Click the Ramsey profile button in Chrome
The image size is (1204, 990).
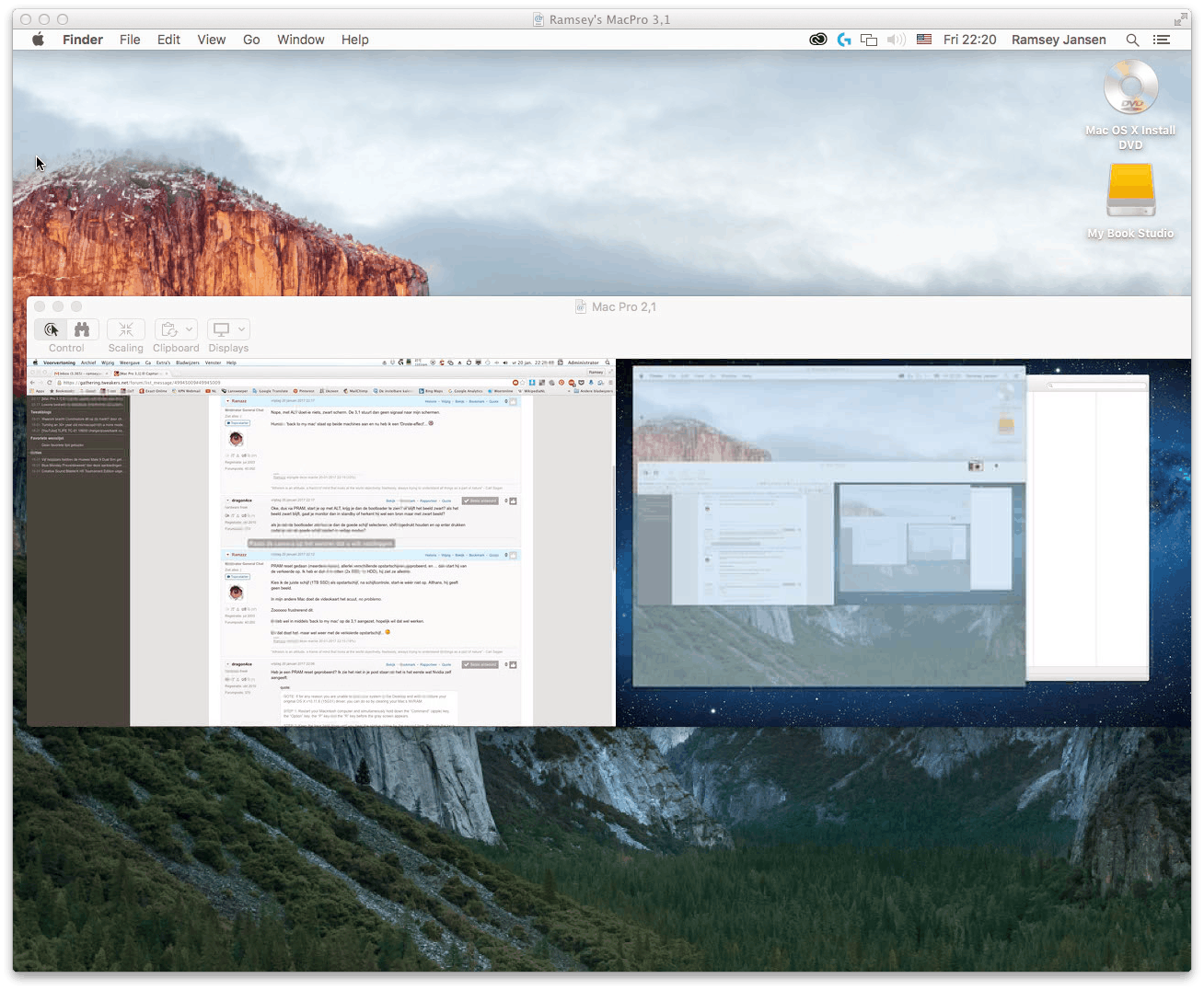click(596, 373)
